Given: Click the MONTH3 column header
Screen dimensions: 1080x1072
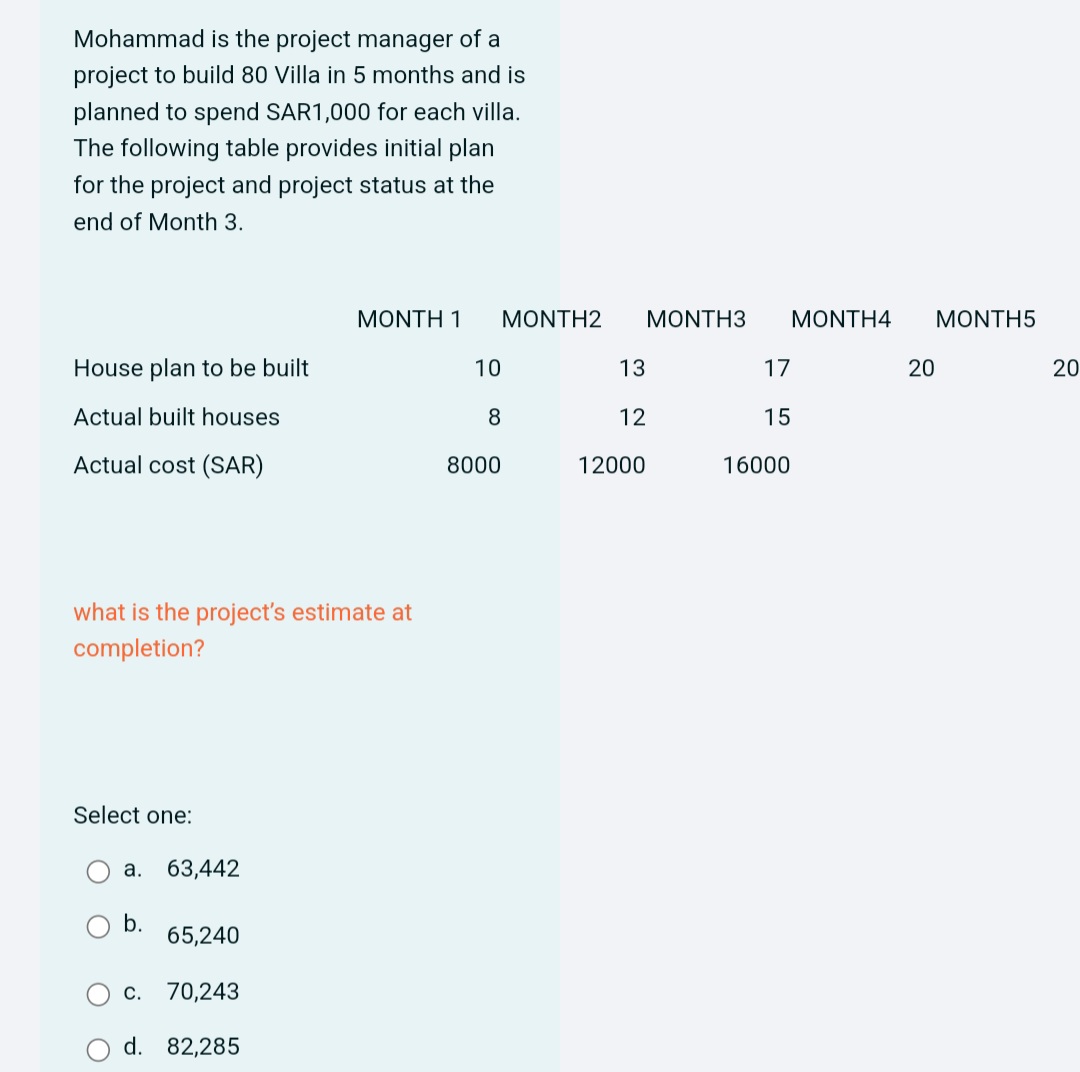Looking at the screenshot, I should pyautogui.click(x=696, y=319).
